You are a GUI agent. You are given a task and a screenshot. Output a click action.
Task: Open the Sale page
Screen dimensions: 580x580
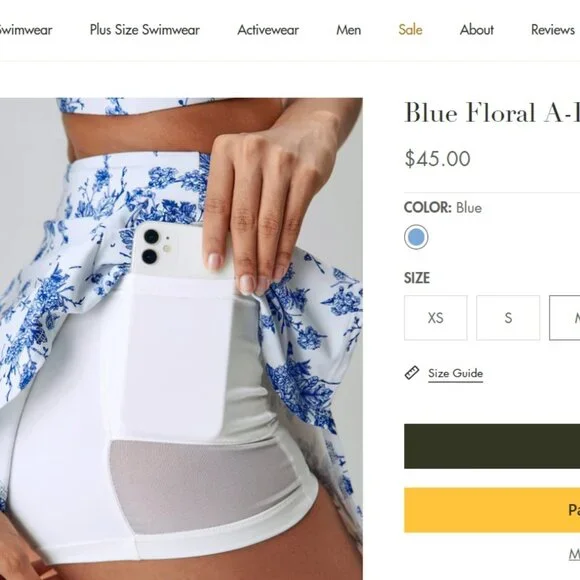pyautogui.click(x=410, y=30)
